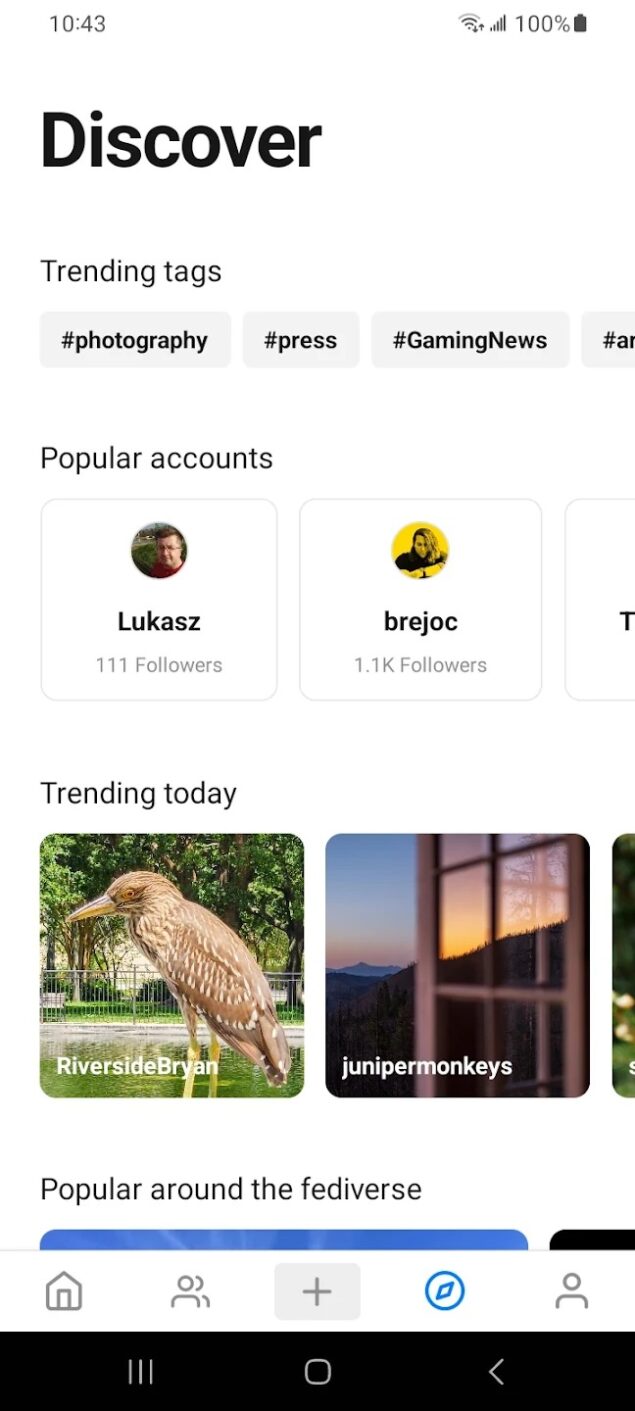This screenshot has height=1411, width=635.
Task: Open the people/network tab icon
Action: click(190, 1291)
